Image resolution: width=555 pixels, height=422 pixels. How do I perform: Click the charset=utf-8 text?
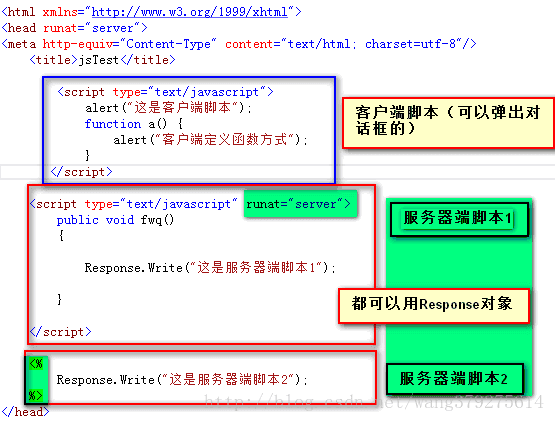pos(411,44)
